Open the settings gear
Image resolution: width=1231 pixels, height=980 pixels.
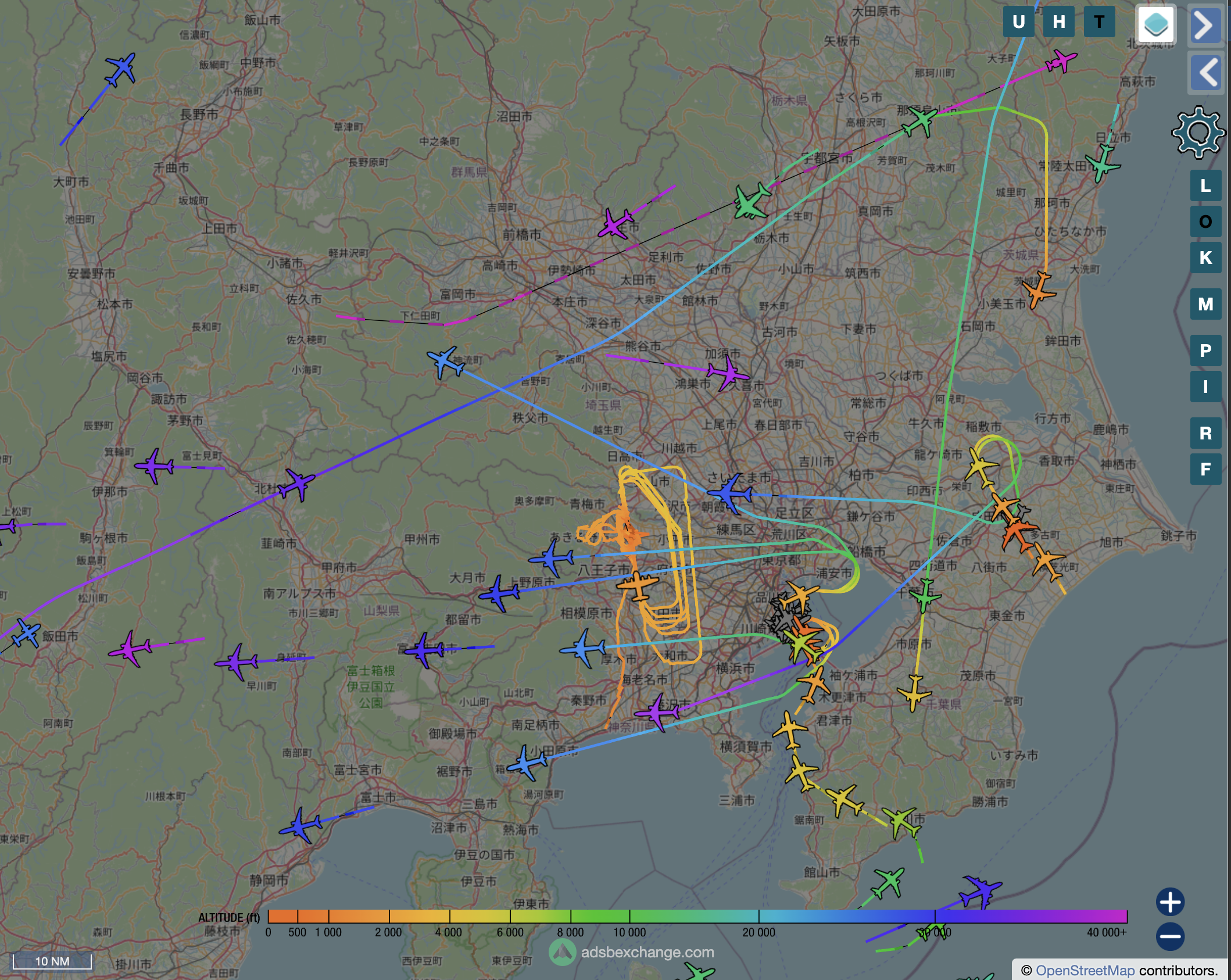tap(1198, 133)
